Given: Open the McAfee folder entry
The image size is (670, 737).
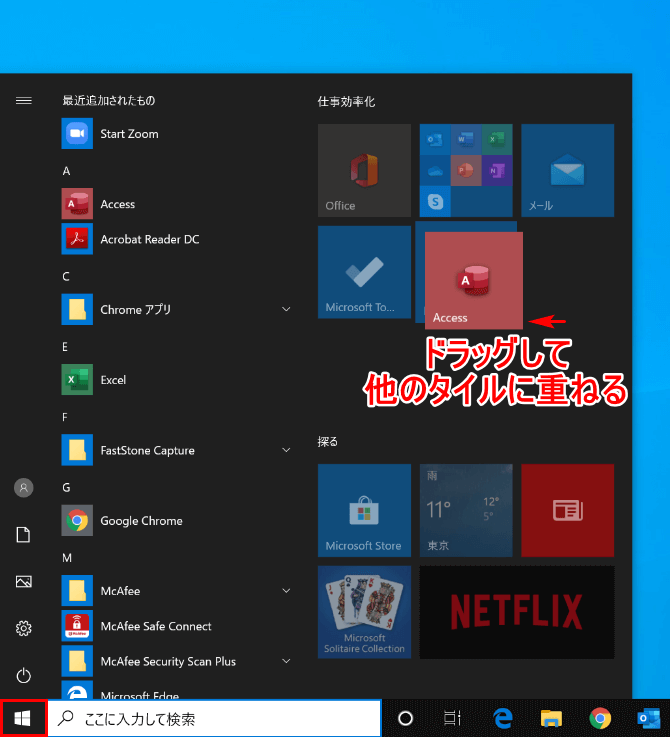Looking at the screenshot, I should point(176,591).
